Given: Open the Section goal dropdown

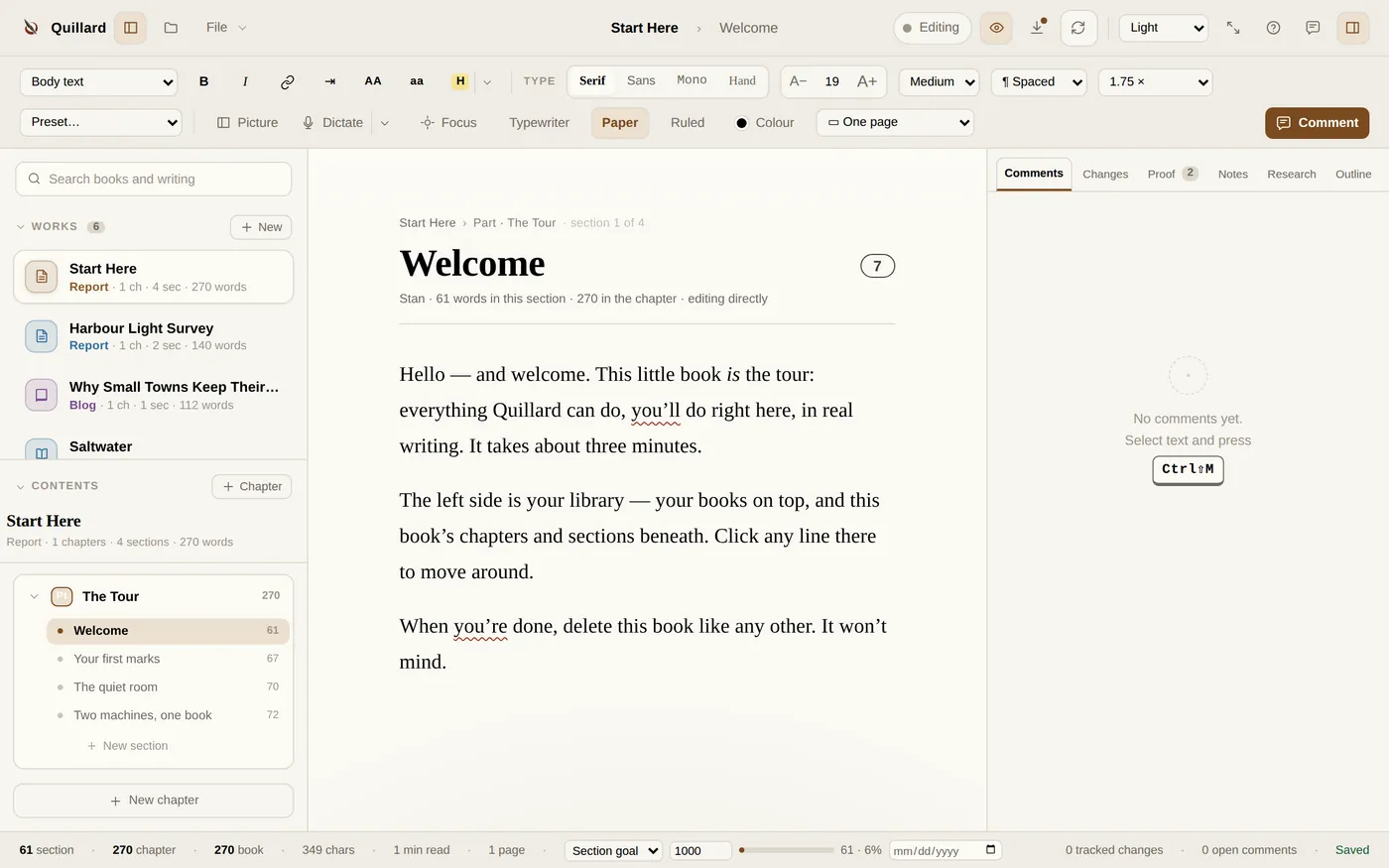Looking at the screenshot, I should (x=613, y=850).
